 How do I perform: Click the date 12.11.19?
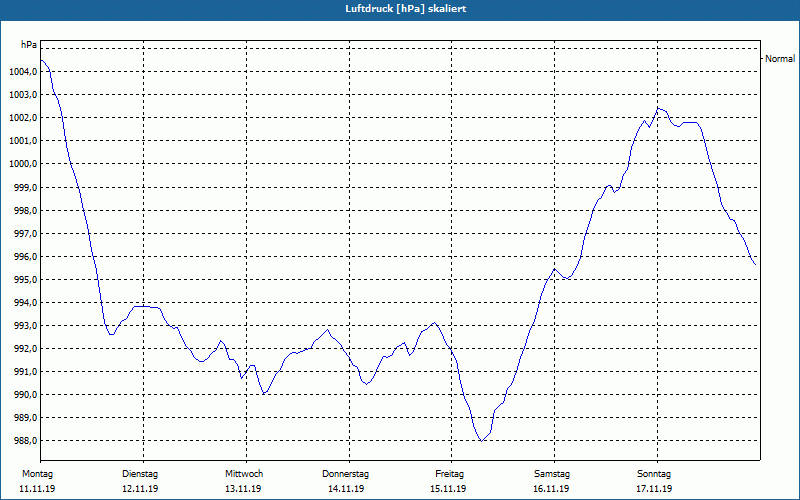[140, 489]
